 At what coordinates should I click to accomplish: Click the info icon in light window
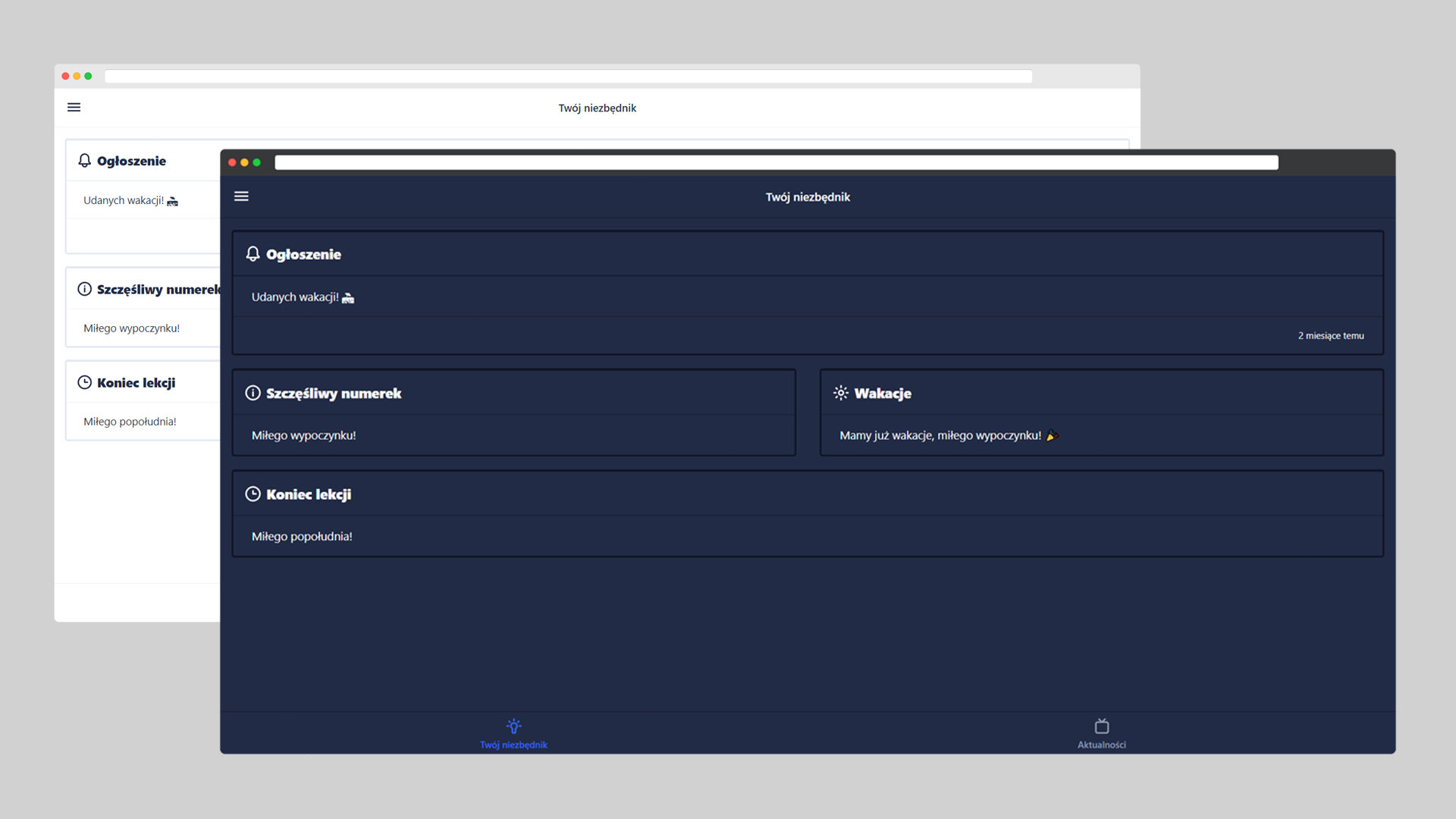point(84,289)
